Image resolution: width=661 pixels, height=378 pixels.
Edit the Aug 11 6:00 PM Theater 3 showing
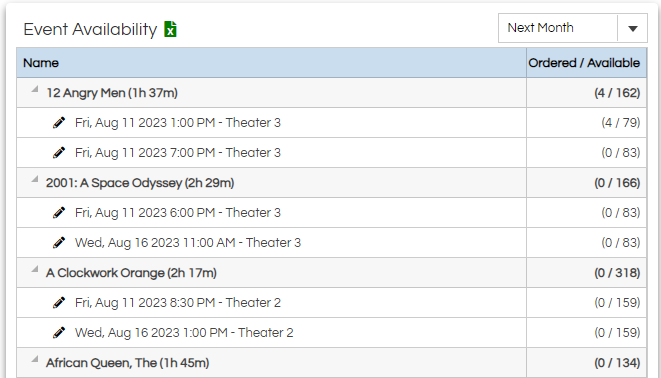59,213
